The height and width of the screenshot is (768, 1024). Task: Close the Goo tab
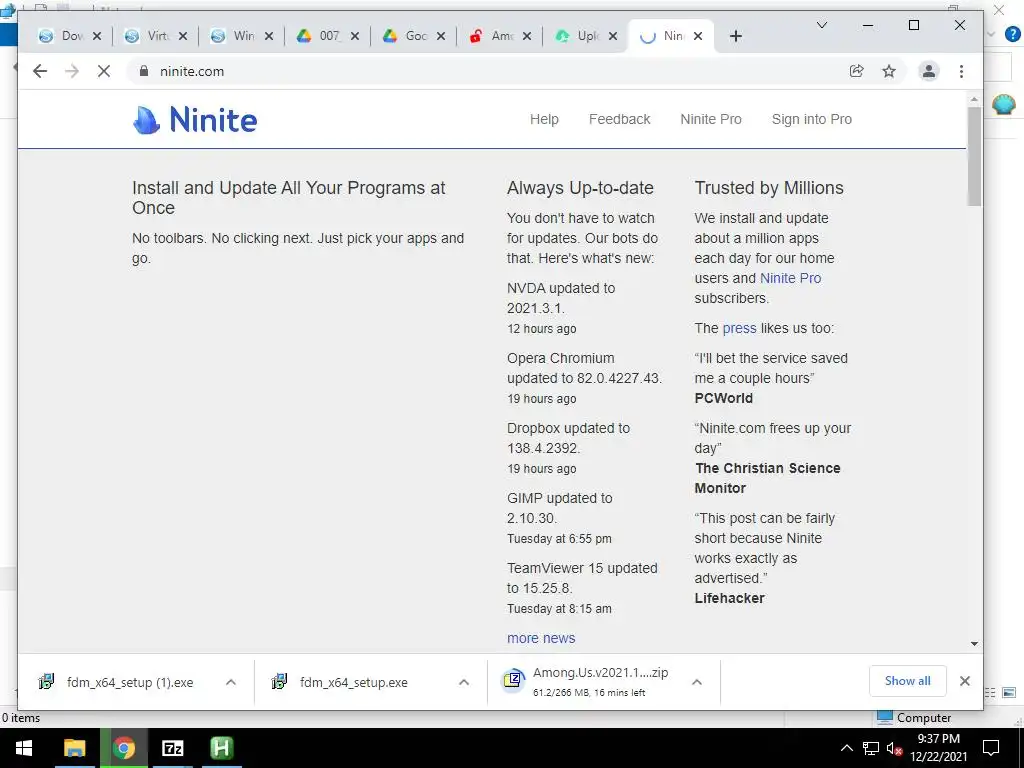441,36
